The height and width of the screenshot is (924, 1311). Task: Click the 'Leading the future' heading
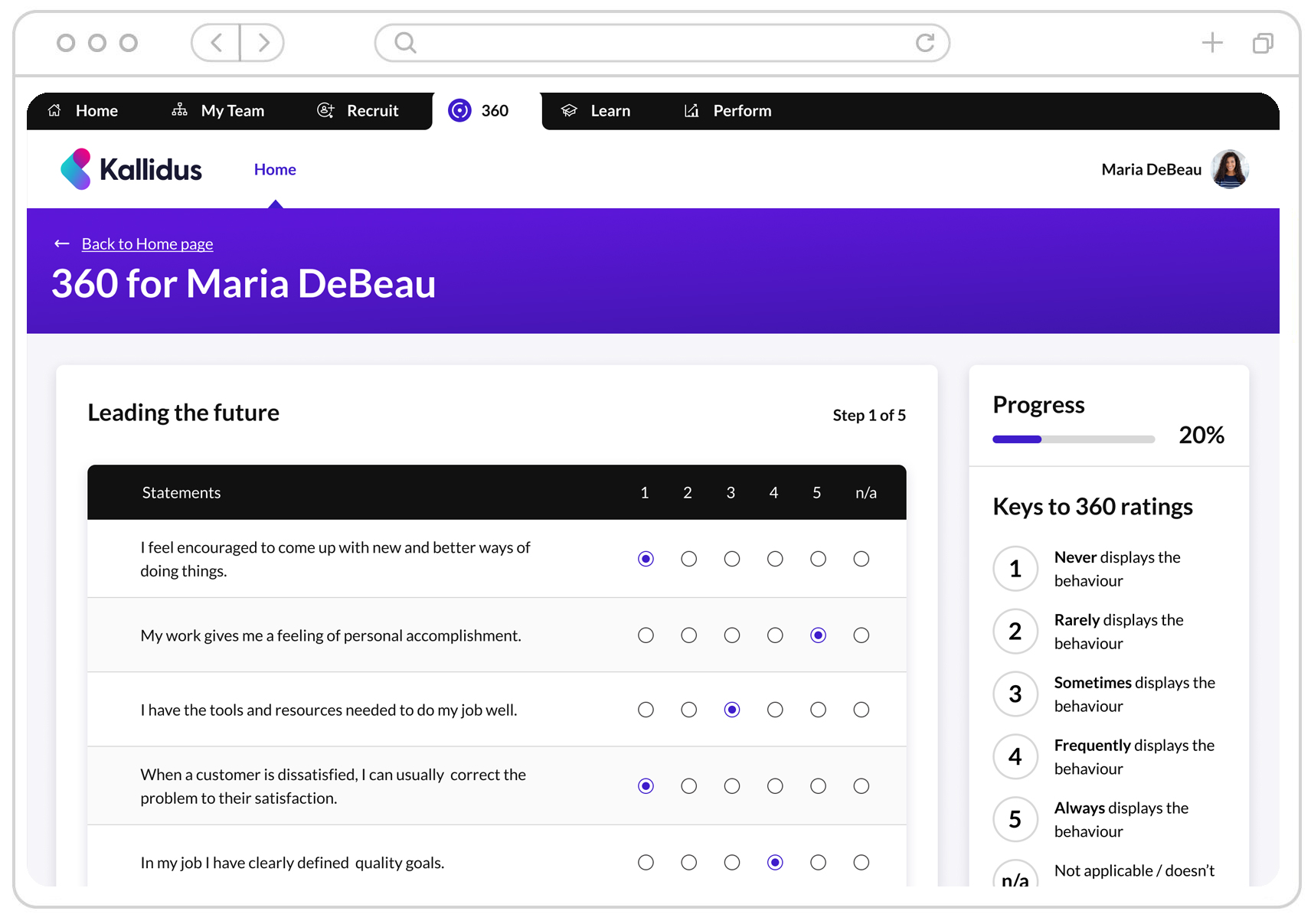click(x=184, y=413)
